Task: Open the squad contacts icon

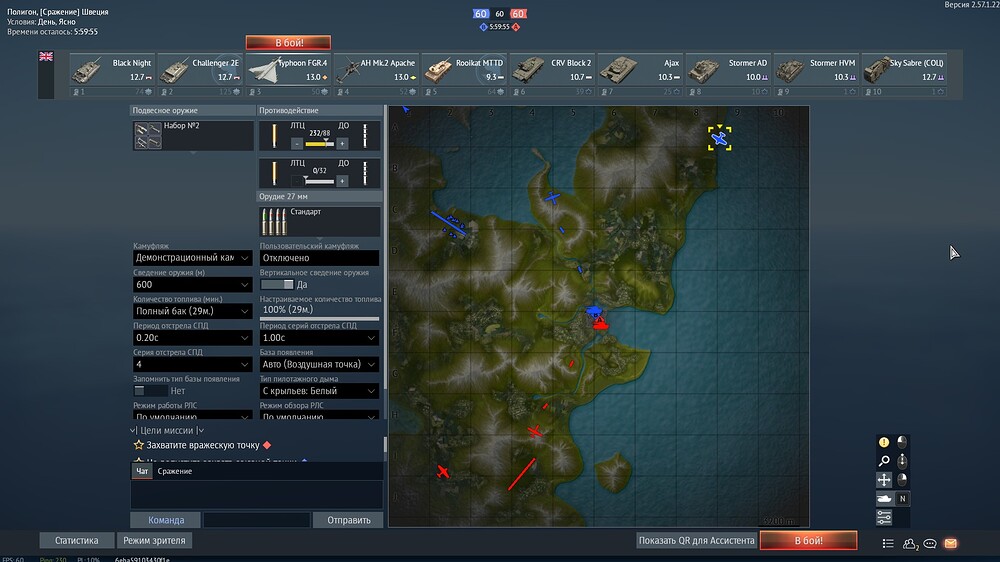Action: [910, 544]
